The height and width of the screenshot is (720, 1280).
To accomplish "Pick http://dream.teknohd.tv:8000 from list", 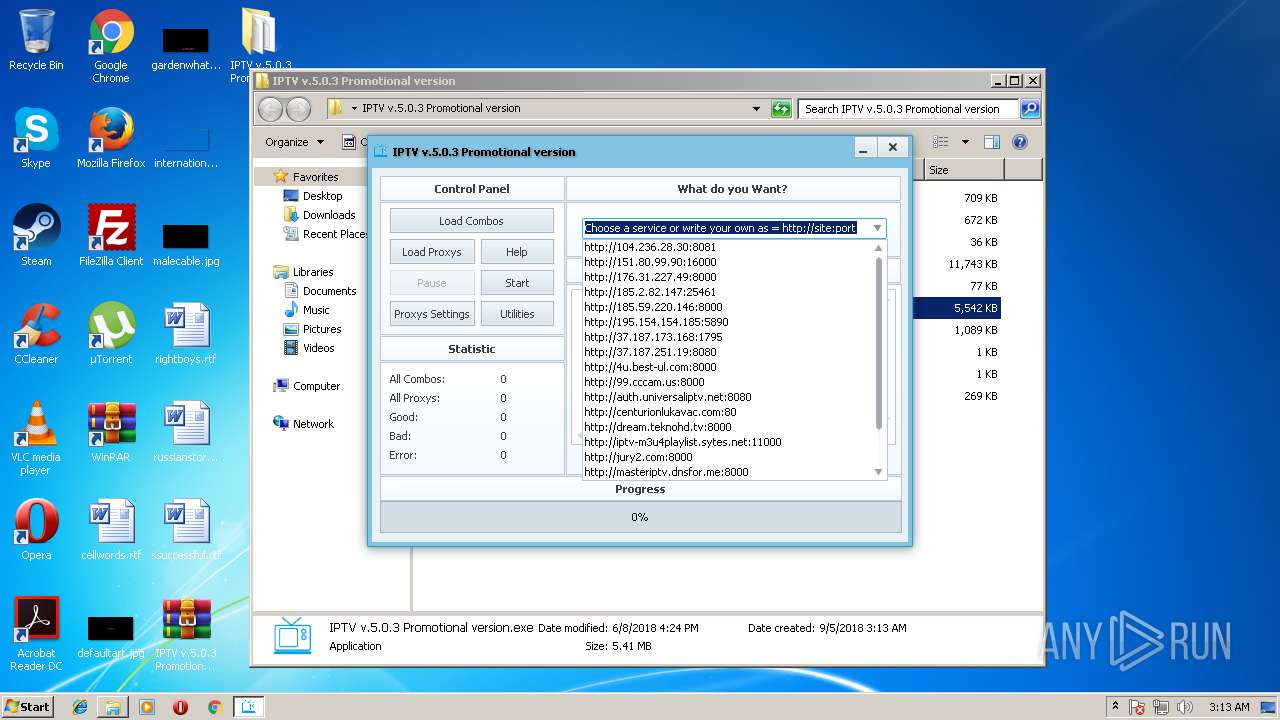I will click(728, 427).
